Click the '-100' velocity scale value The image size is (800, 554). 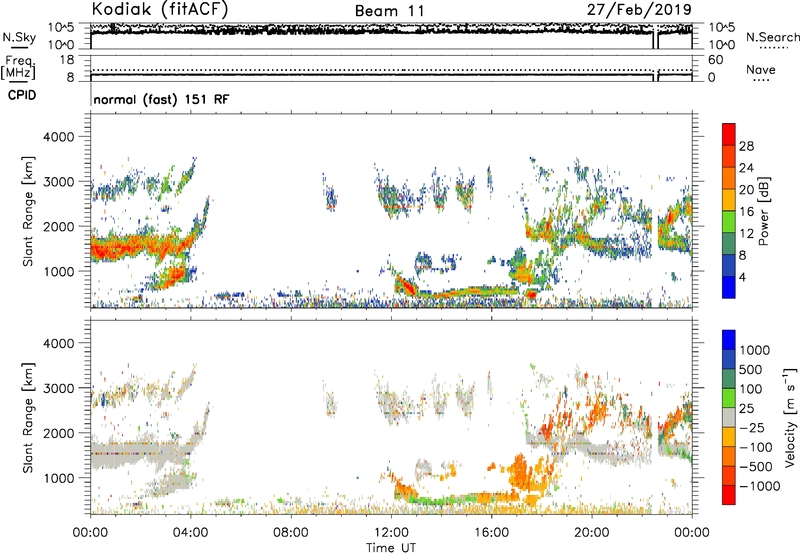(756, 447)
